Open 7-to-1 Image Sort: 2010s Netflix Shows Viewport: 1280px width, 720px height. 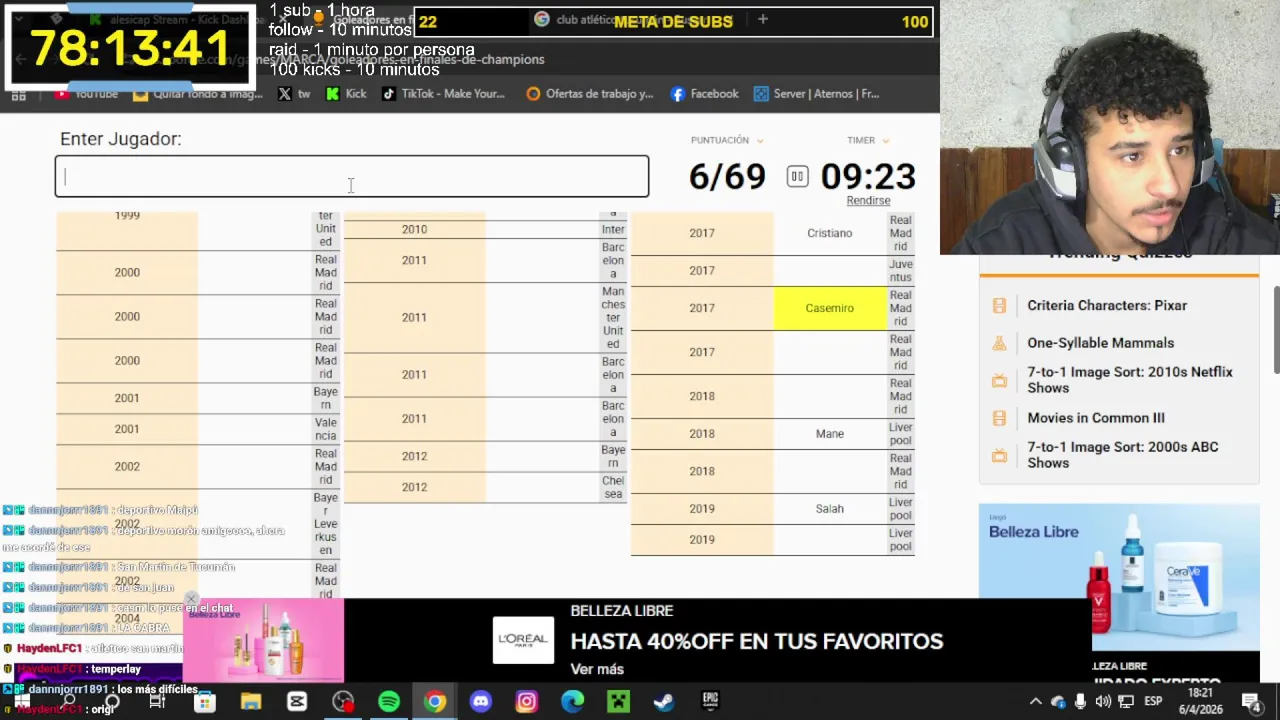pos(1130,380)
